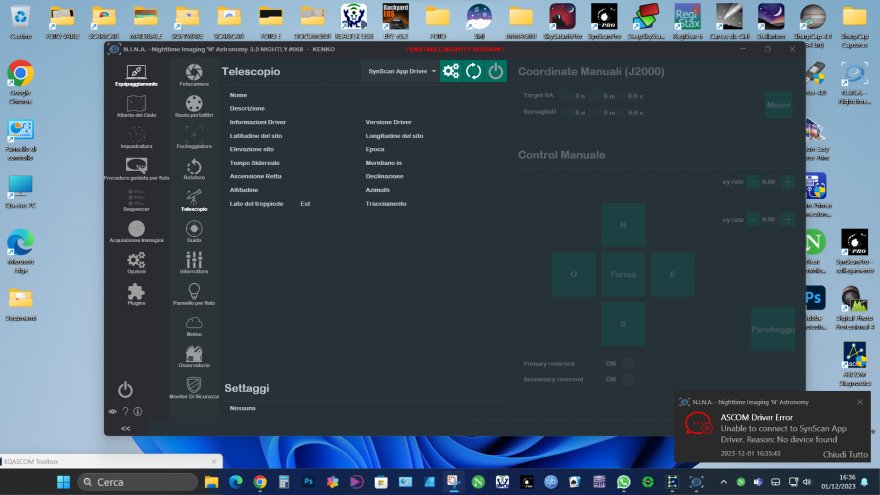This screenshot has height=495, width=880.
Task: Decrease second slew rate with minus
Action: coord(753,220)
